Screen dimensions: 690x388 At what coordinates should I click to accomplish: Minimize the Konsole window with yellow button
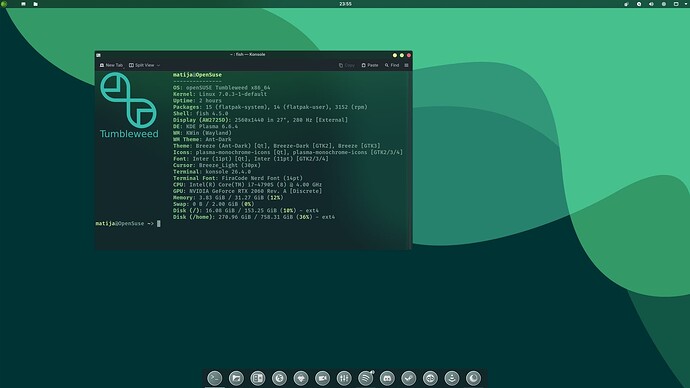pos(395,55)
